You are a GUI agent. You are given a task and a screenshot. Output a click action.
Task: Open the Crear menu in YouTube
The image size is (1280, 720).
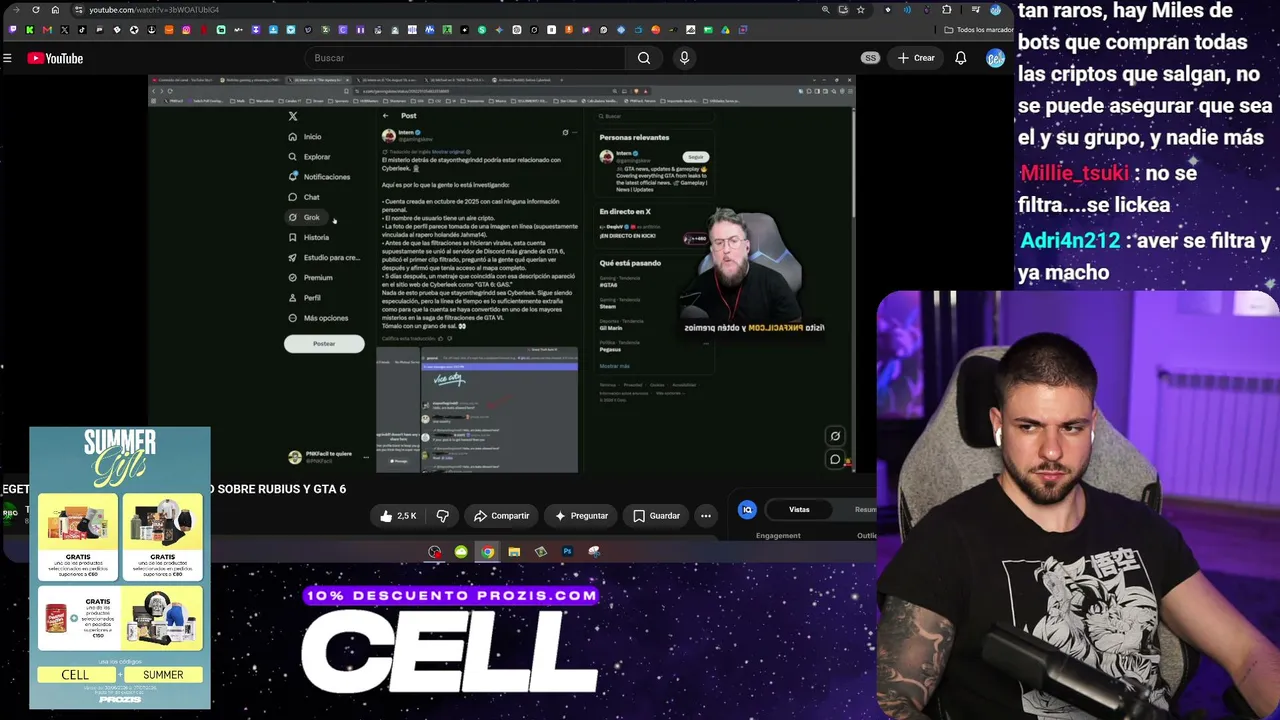(916, 58)
